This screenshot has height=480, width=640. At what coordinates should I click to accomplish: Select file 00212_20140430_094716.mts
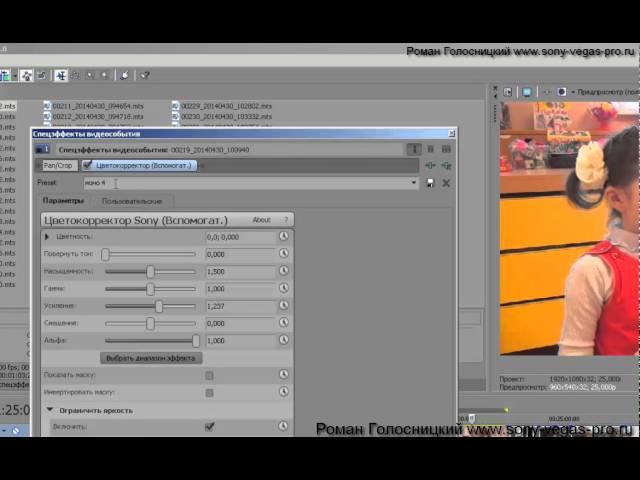(x=93, y=116)
